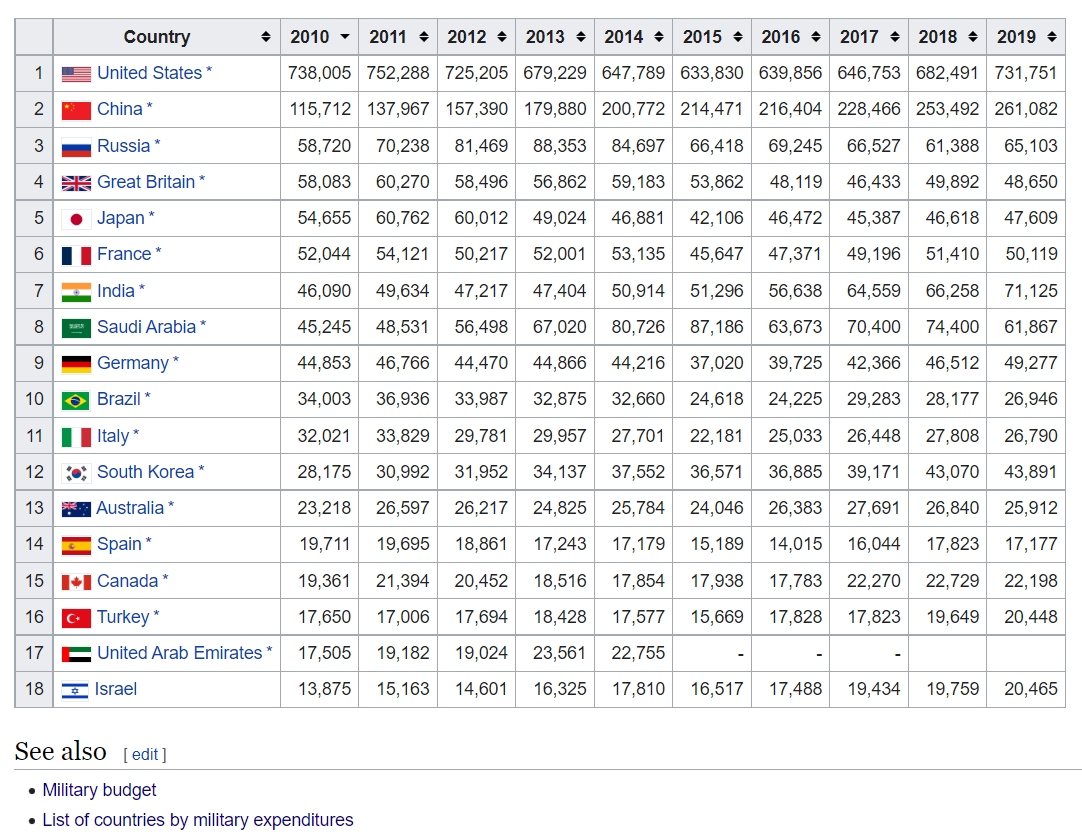Open the Turkey country link
The height and width of the screenshot is (834, 1082).
pyautogui.click(x=123, y=616)
